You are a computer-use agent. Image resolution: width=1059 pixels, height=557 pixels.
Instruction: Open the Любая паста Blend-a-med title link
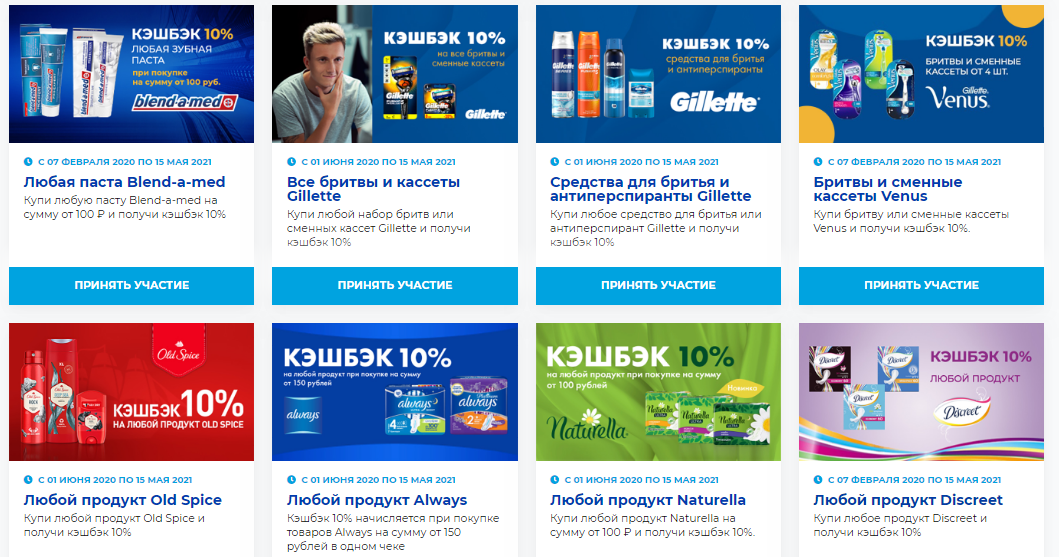[x=124, y=182]
